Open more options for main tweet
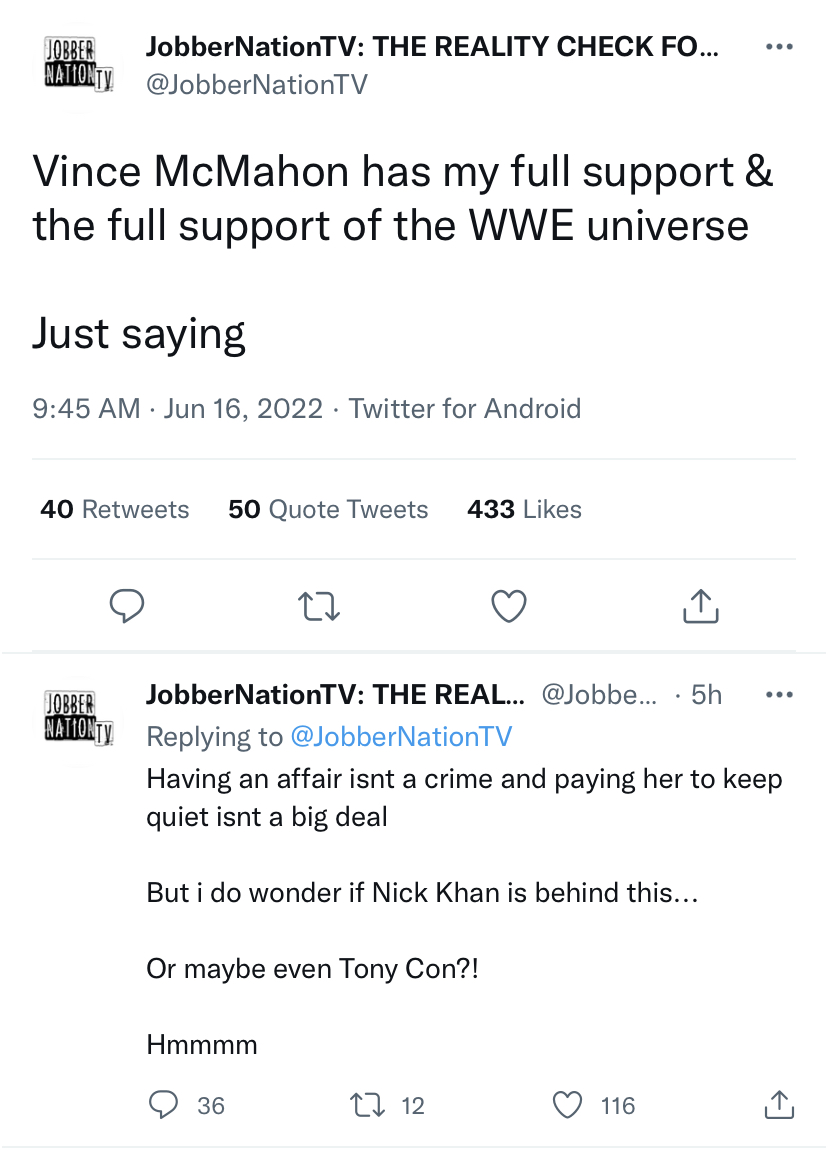 tap(778, 47)
